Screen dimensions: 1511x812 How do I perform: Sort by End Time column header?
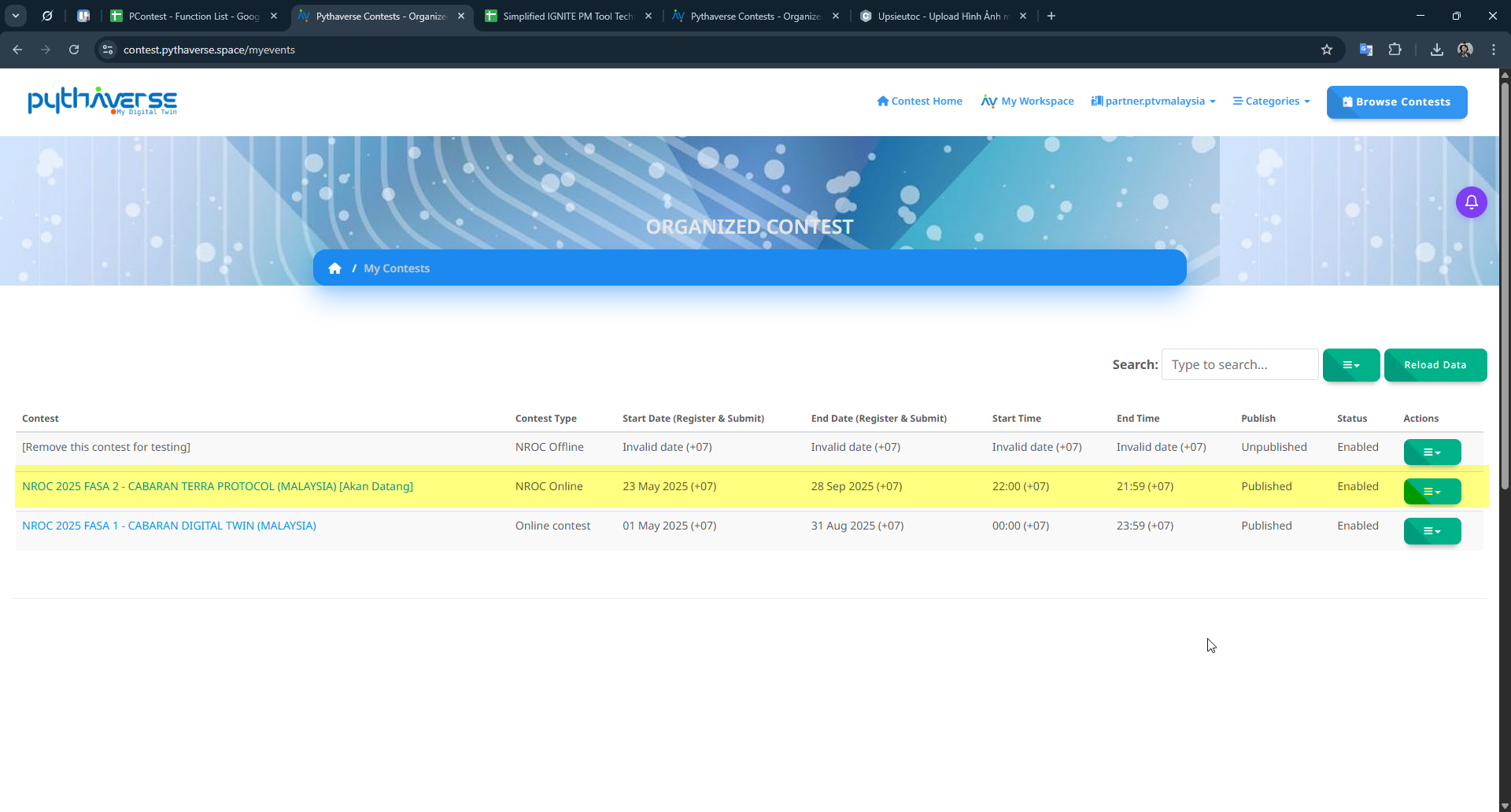tap(1138, 419)
